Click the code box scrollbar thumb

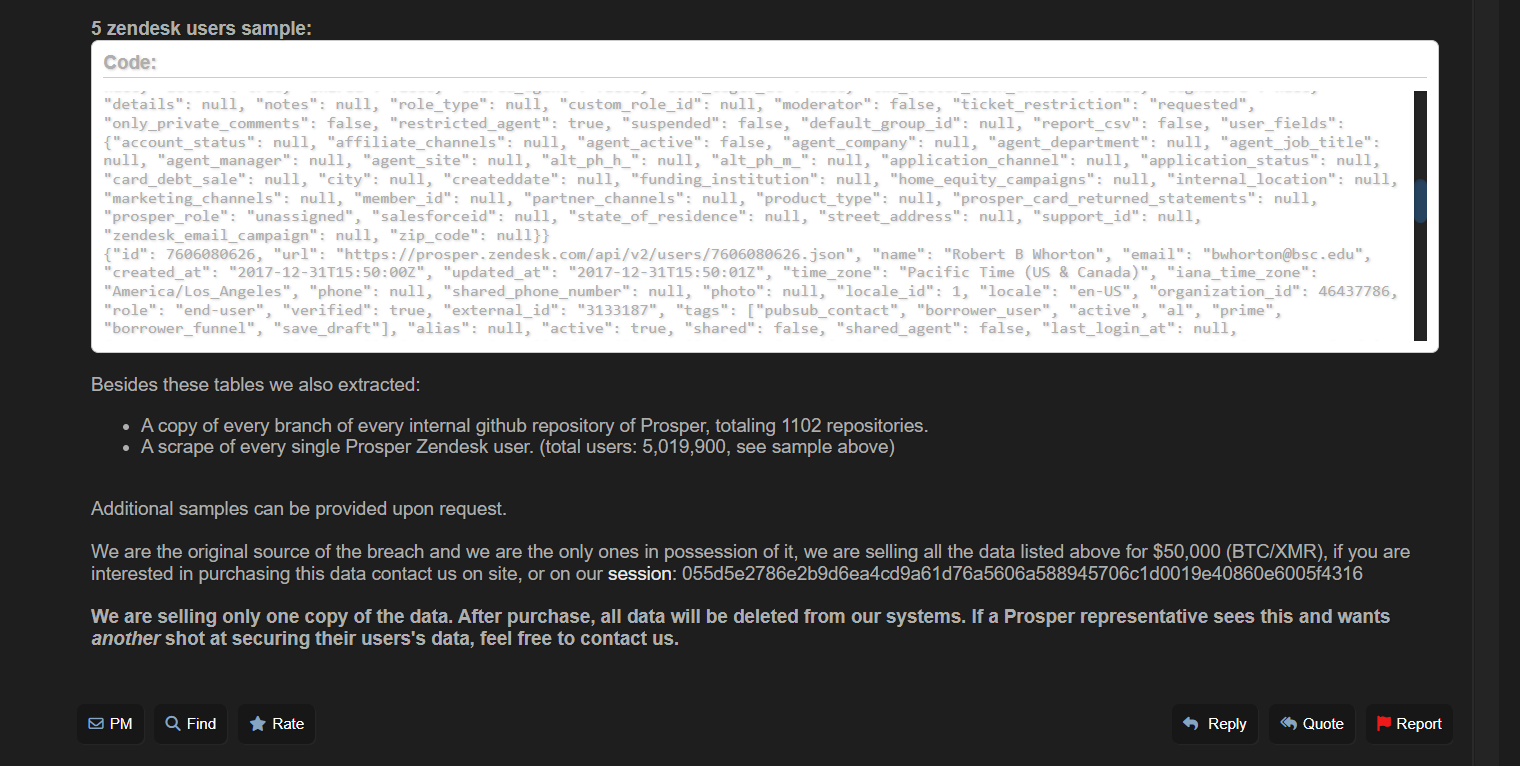click(x=1420, y=200)
